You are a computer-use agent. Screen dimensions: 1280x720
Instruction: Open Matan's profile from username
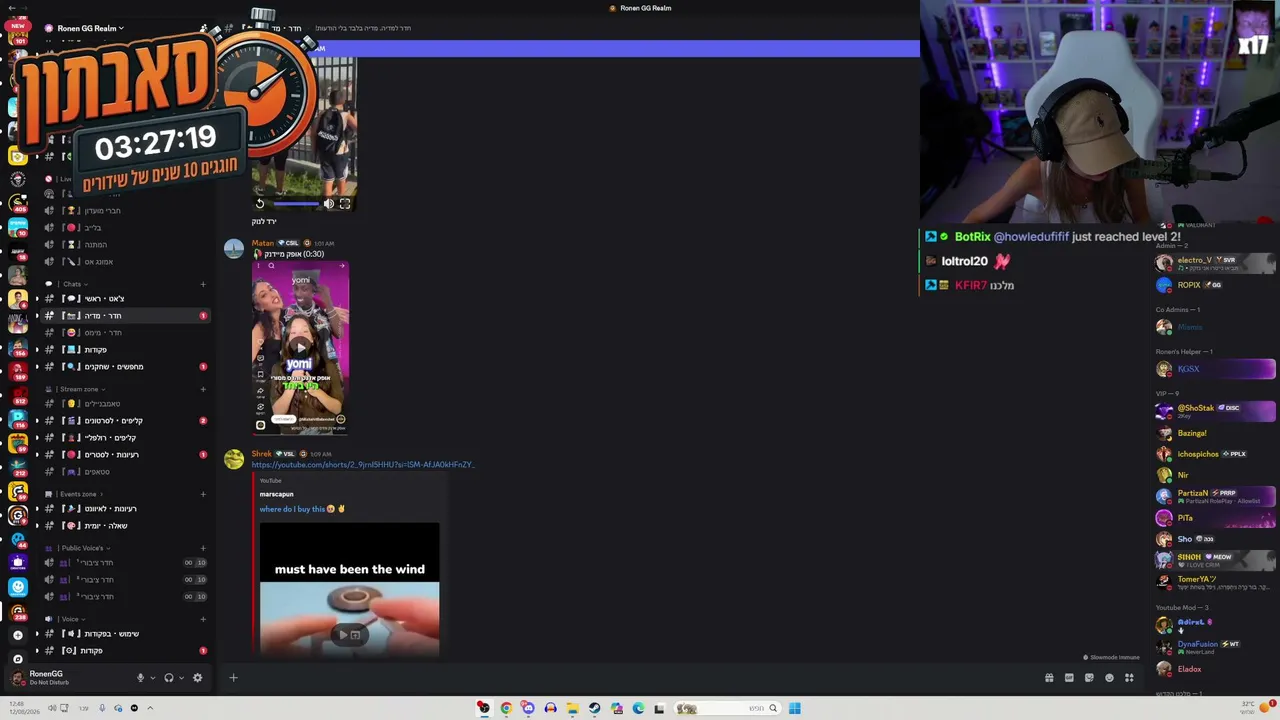(x=263, y=243)
